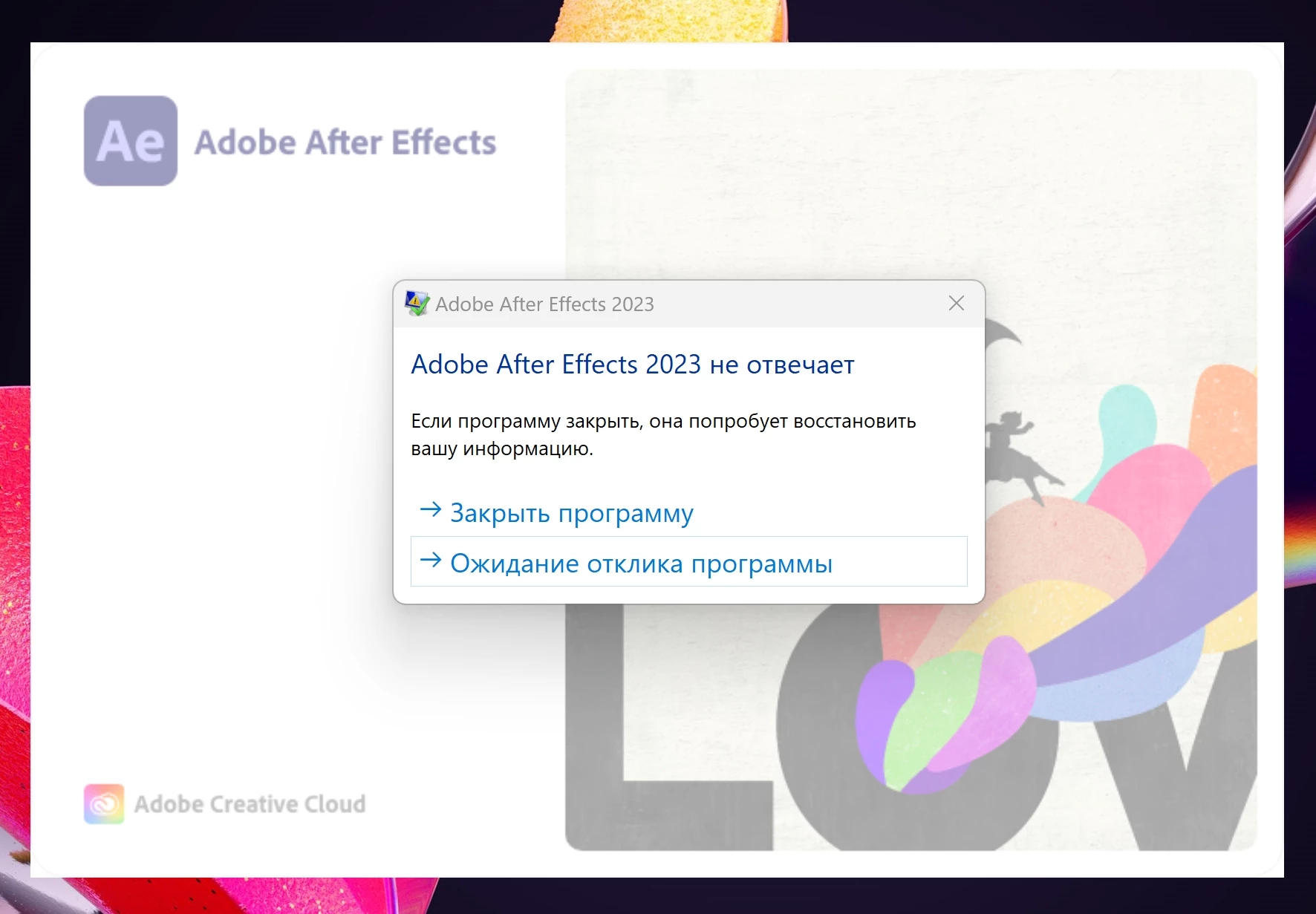Click the "Adobe After Effects" splash title text
Viewport: 1316px width, 914px height.
[345, 143]
